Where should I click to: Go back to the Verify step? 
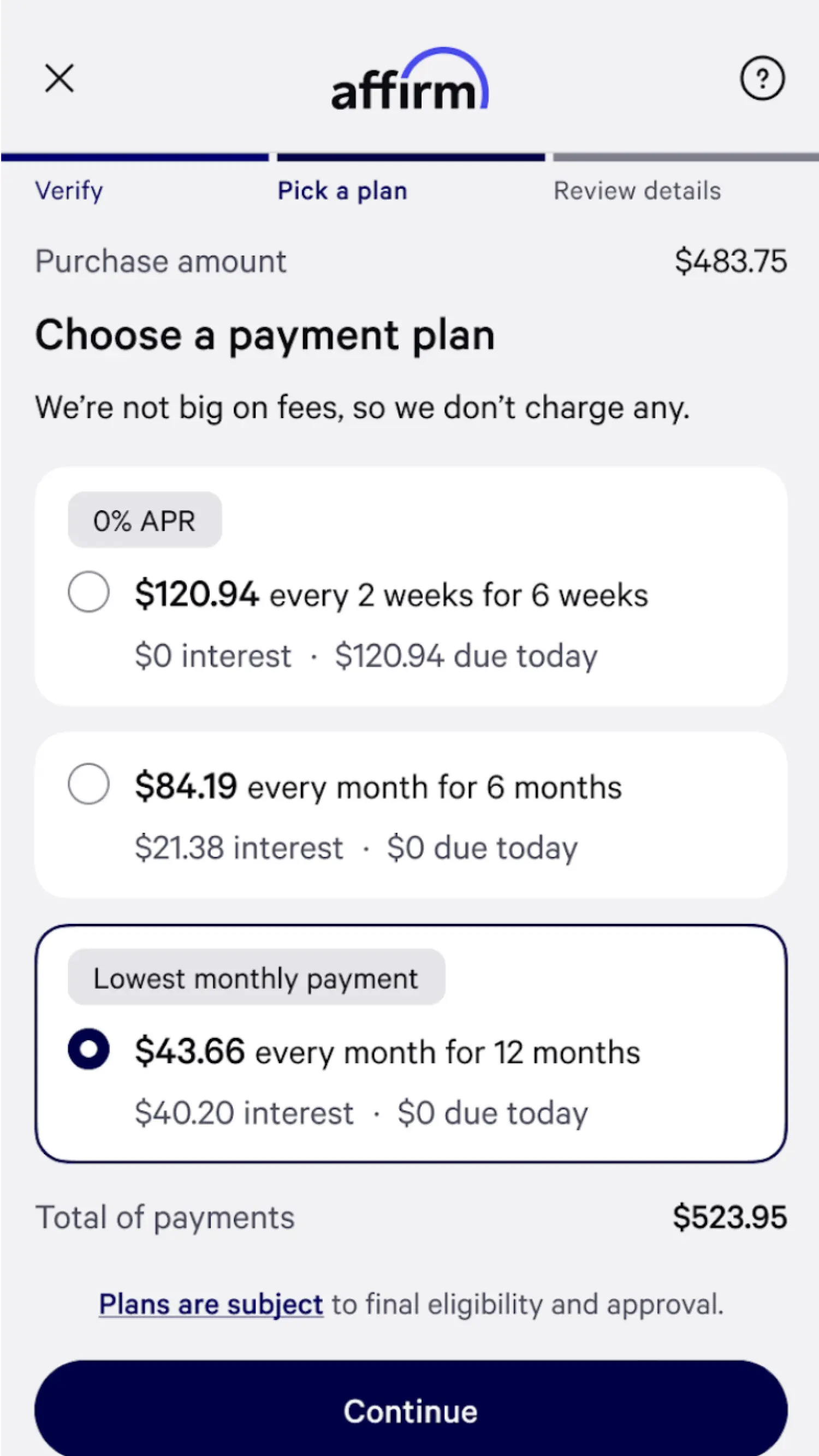click(69, 190)
